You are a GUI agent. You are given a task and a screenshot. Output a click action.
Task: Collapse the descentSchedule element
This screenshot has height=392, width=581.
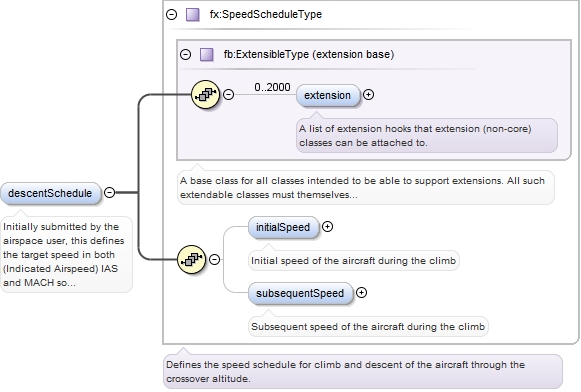point(110,192)
